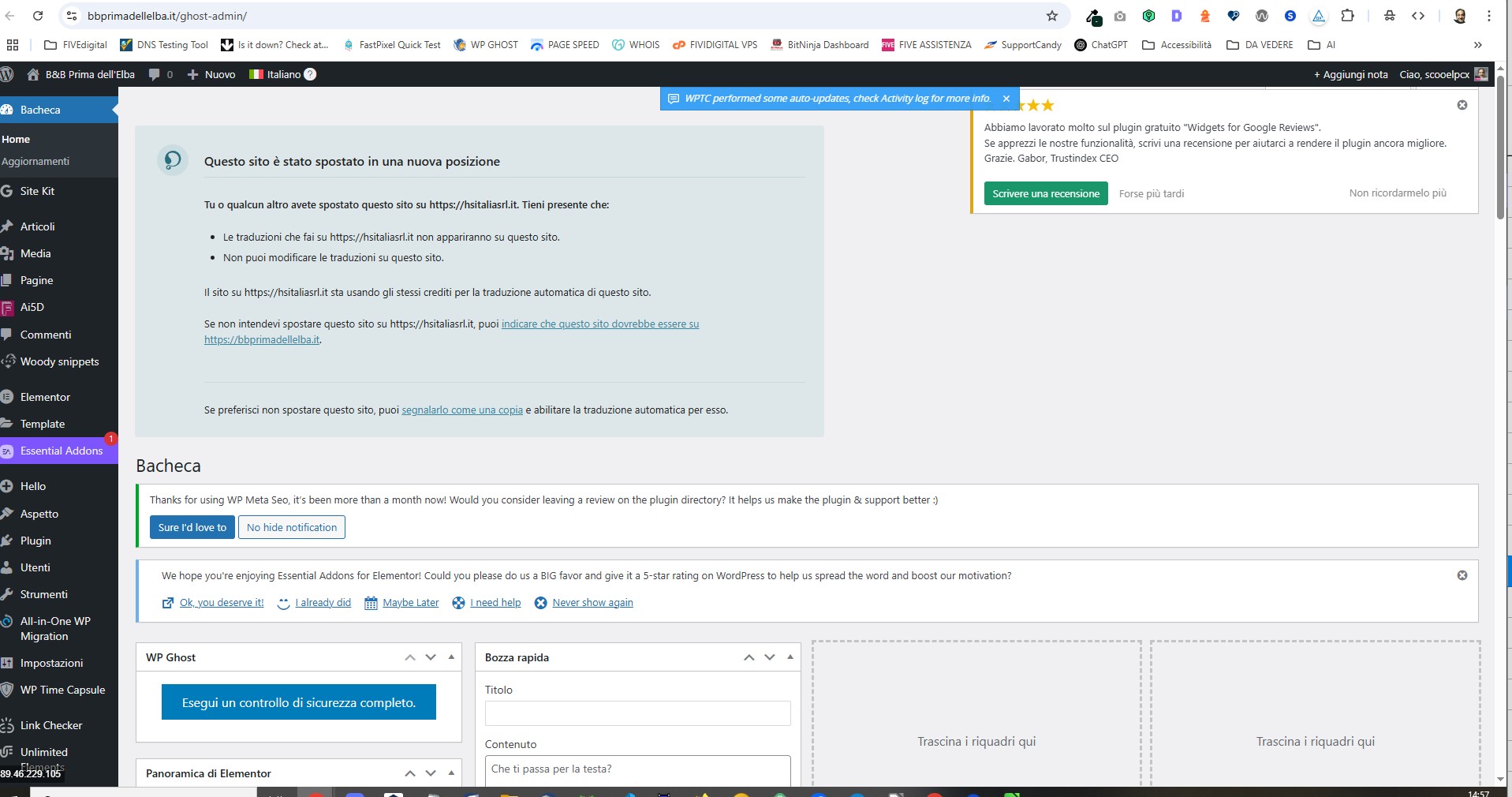Open comments bubble in admin bar
The image size is (1512, 797).
(x=160, y=74)
